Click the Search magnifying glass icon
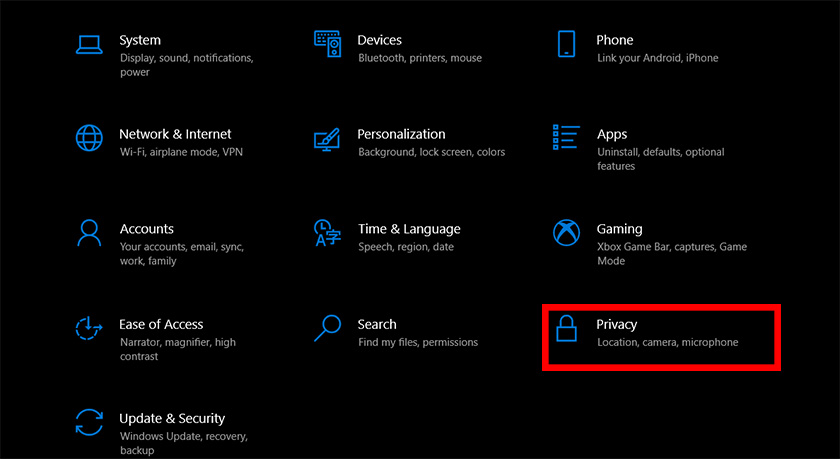Screen dimensions: 840x459 point(328,328)
